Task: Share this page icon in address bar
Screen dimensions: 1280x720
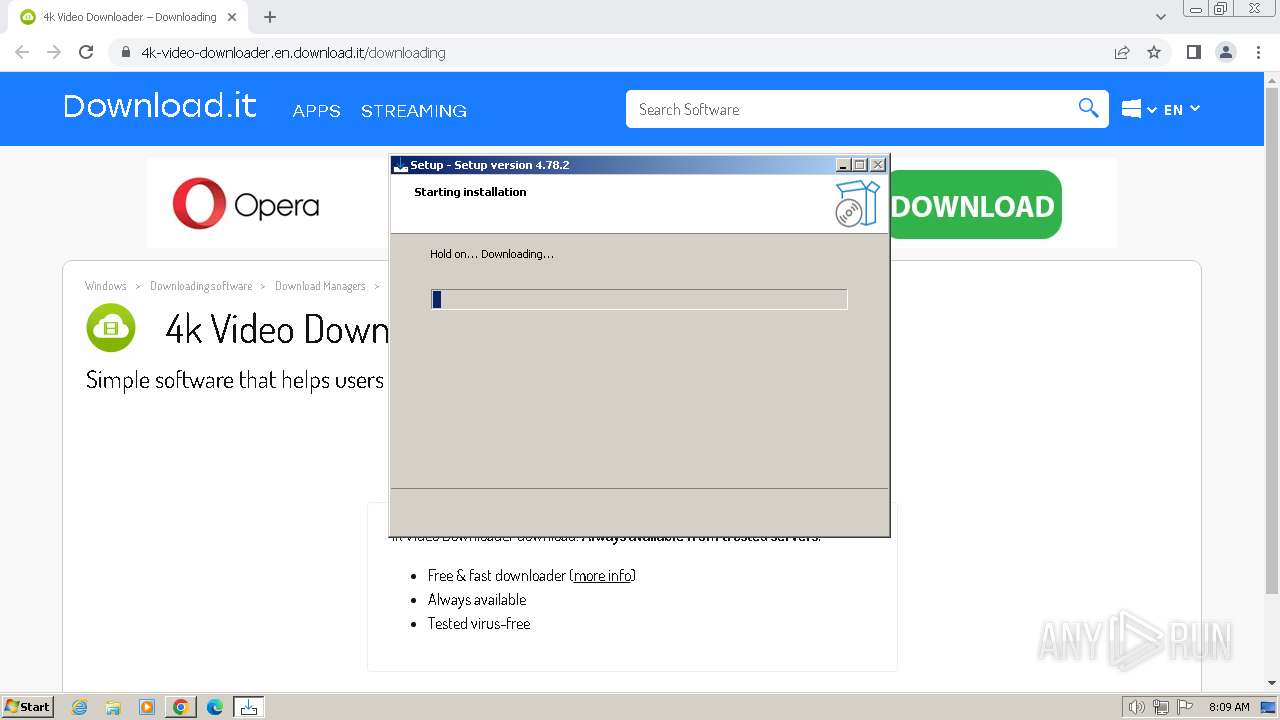Action: 1122,52
